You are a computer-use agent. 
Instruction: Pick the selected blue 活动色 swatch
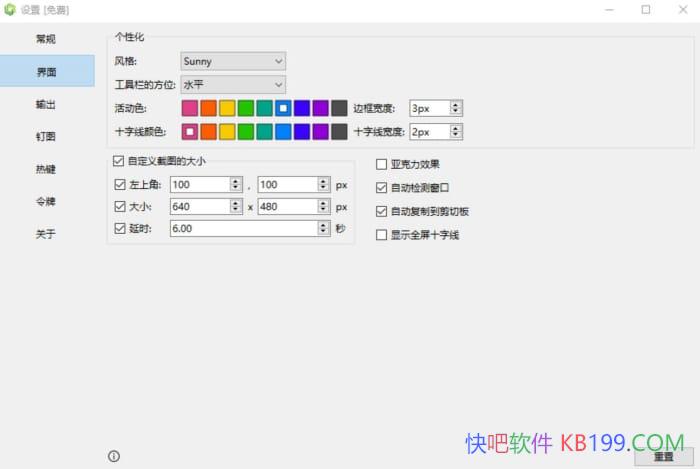283,108
